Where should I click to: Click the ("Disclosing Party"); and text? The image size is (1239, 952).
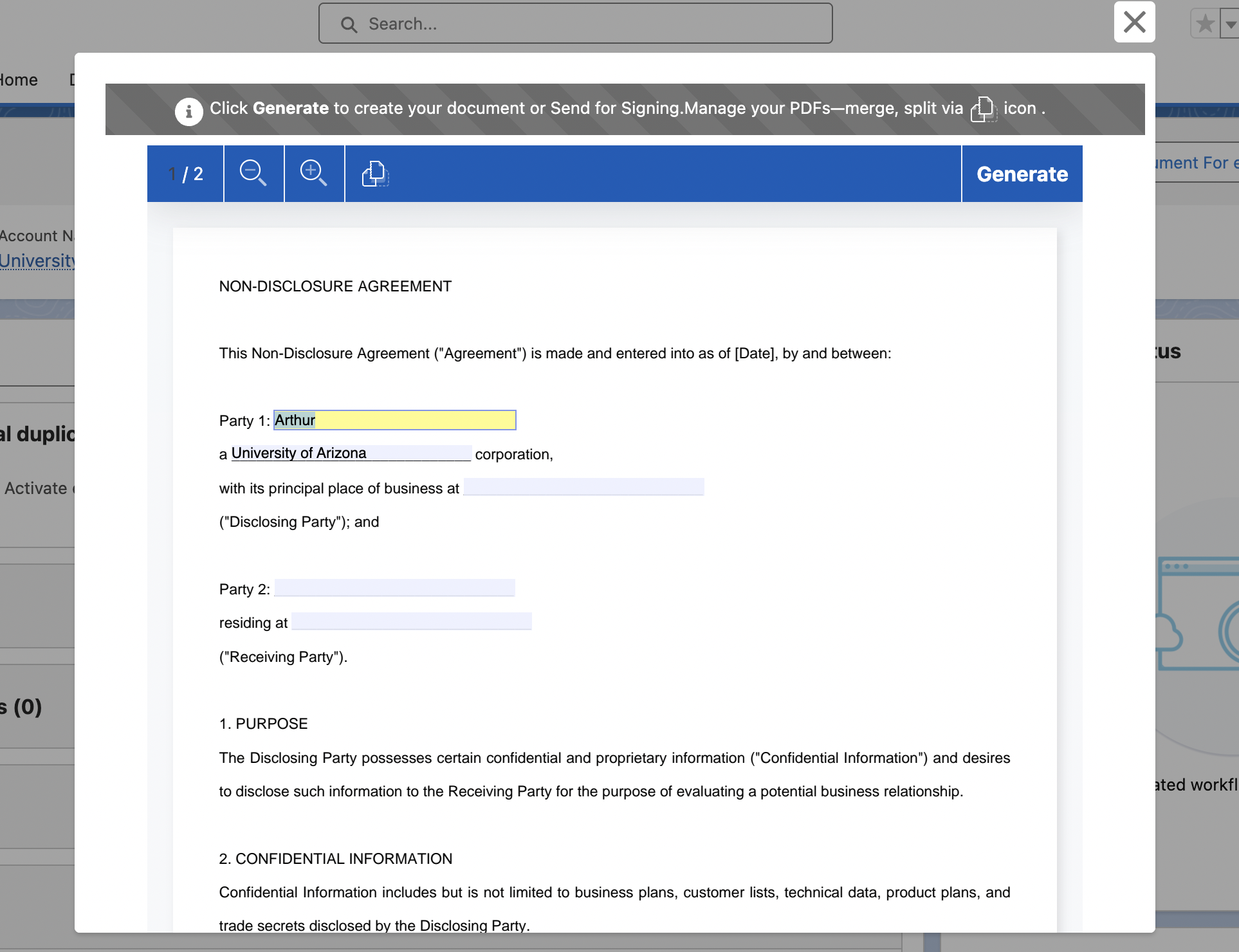(x=299, y=522)
